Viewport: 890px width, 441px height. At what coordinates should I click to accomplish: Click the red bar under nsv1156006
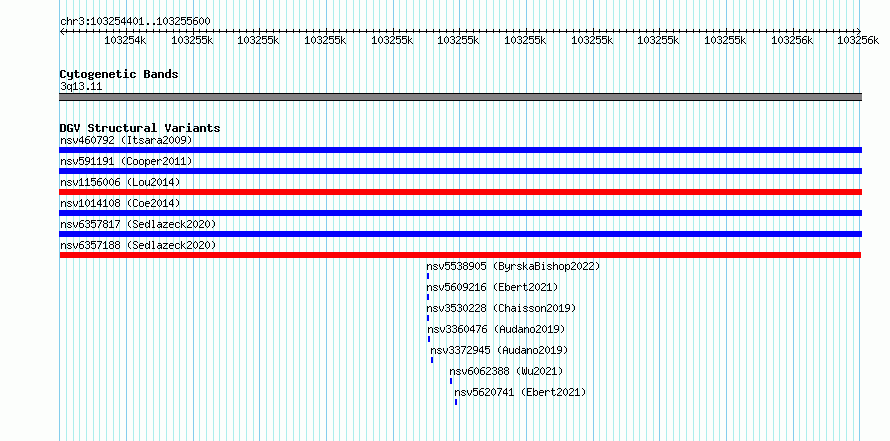(460, 192)
